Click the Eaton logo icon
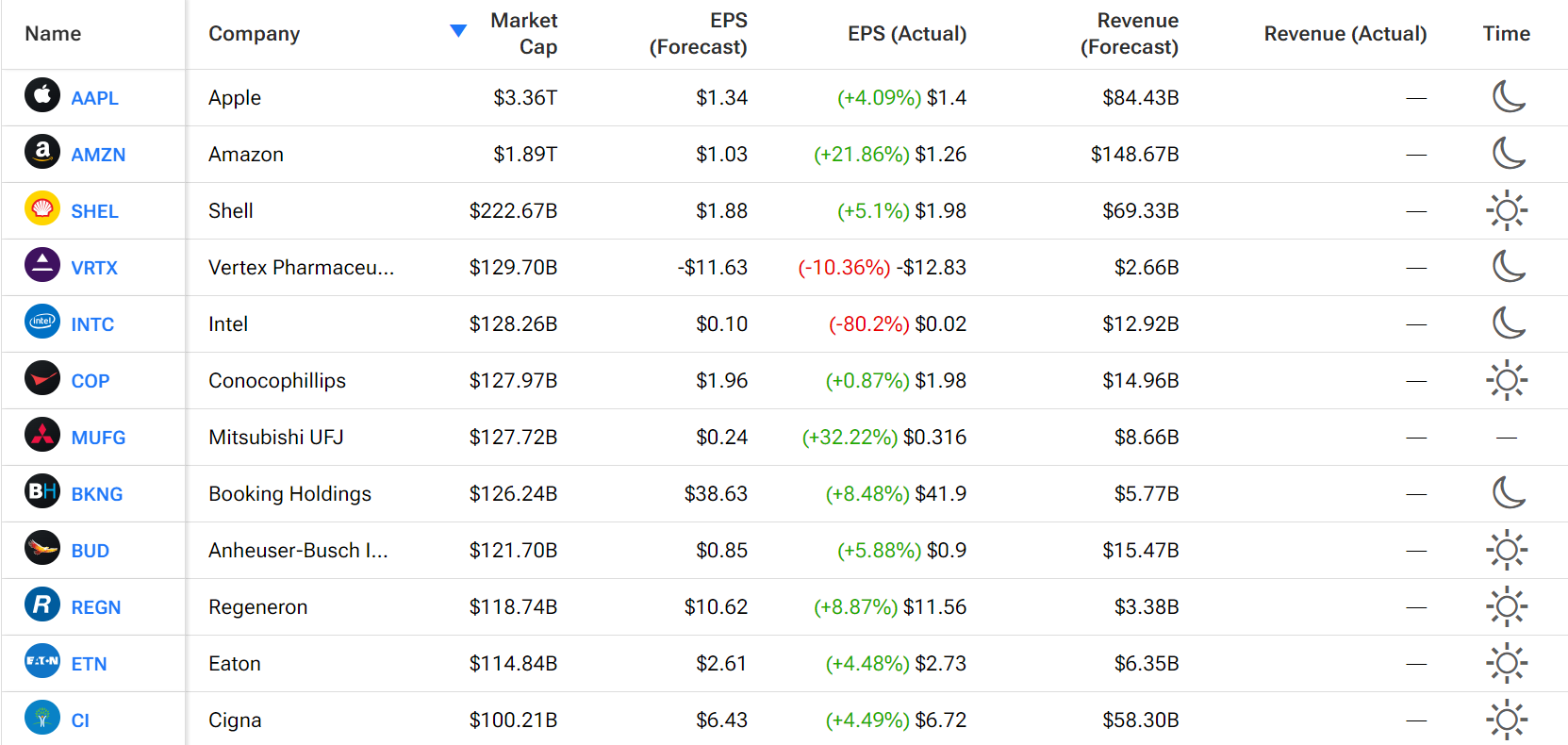The image size is (1568, 745). (x=42, y=661)
